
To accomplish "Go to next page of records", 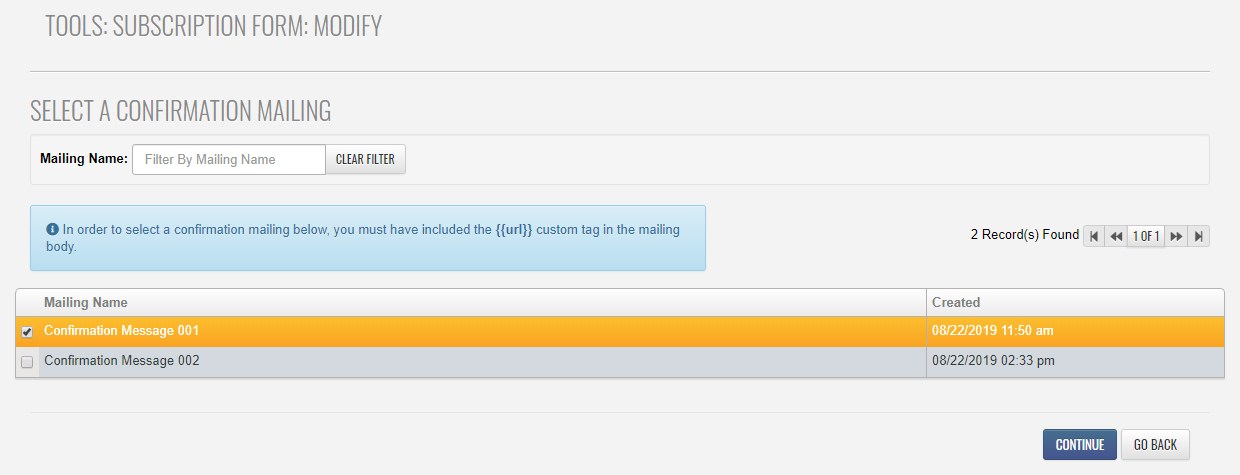I will pos(1176,236).
